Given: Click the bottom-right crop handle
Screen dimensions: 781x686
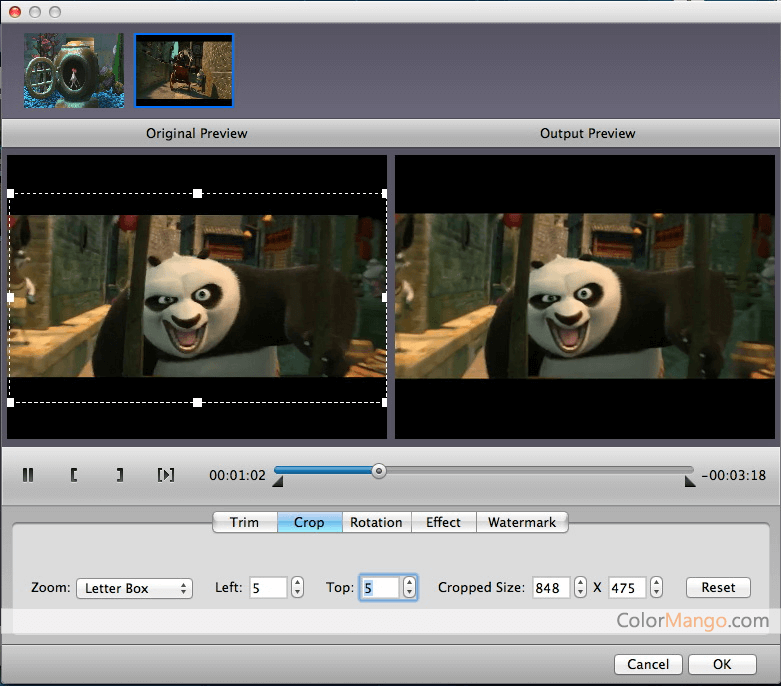Looking at the screenshot, I should (x=384, y=402).
